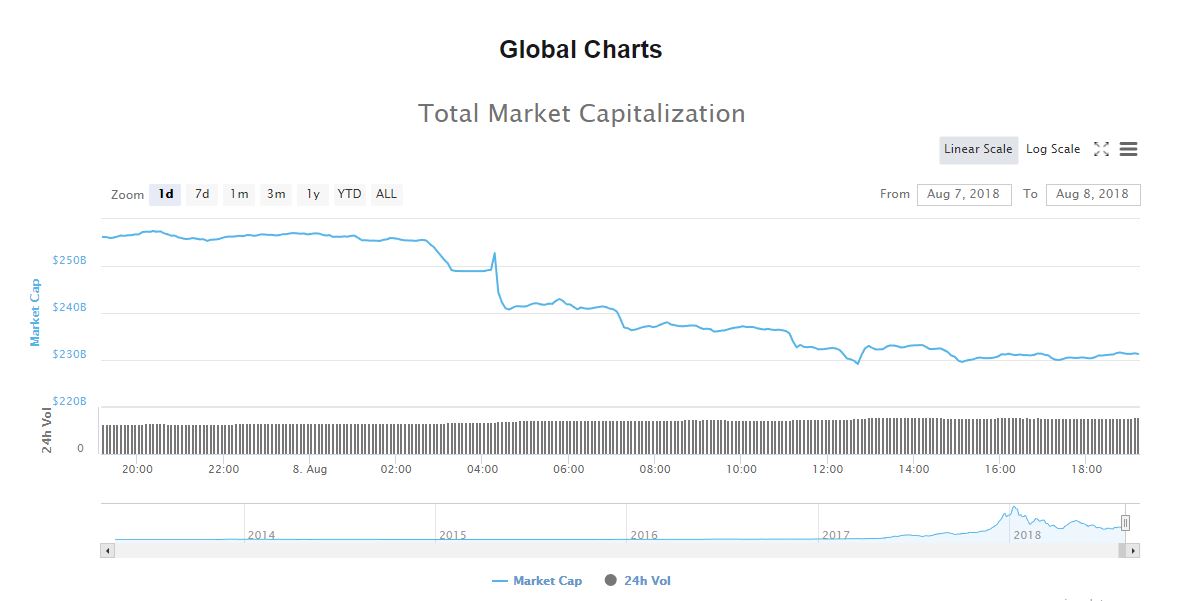Set zoom range to 3m
The image size is (1185, 601).
coord(276,194)
